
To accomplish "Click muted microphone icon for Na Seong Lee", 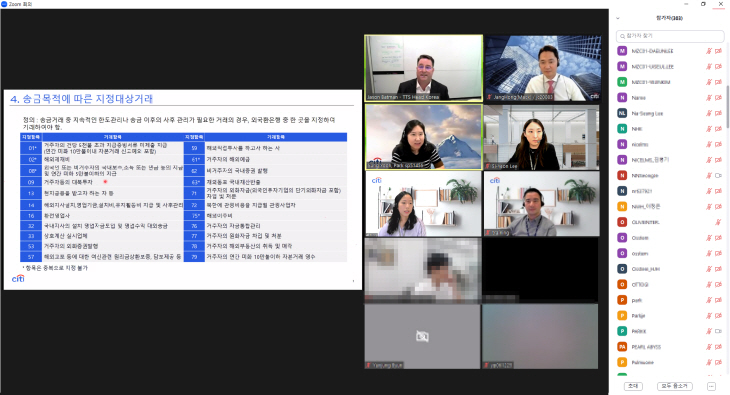I will point(709,113).
